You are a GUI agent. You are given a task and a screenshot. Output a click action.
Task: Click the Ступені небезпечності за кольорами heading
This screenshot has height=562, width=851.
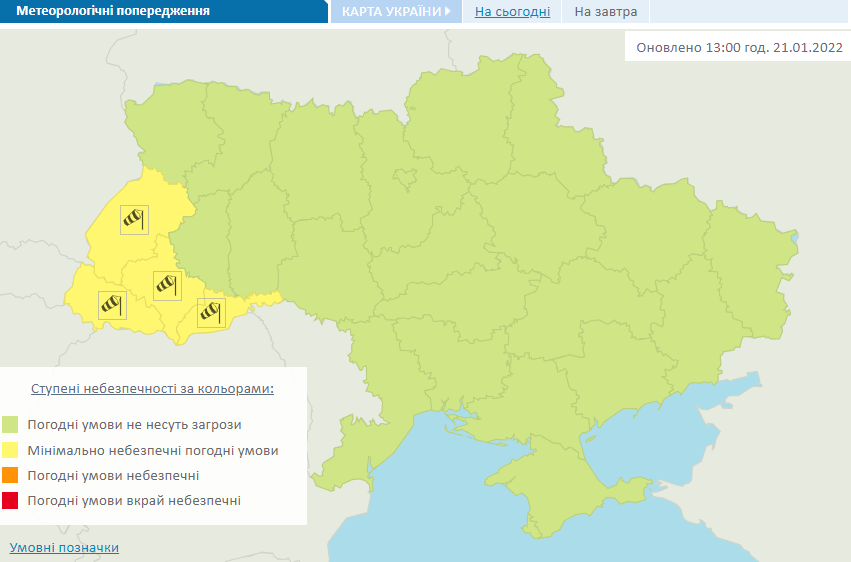[153, 389]
